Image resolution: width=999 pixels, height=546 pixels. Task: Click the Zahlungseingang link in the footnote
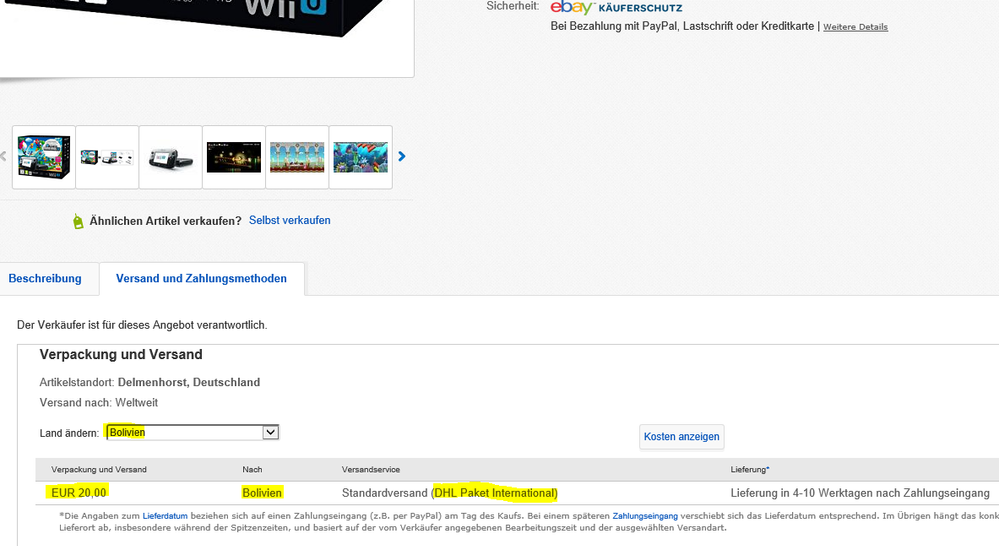(645, 516)
